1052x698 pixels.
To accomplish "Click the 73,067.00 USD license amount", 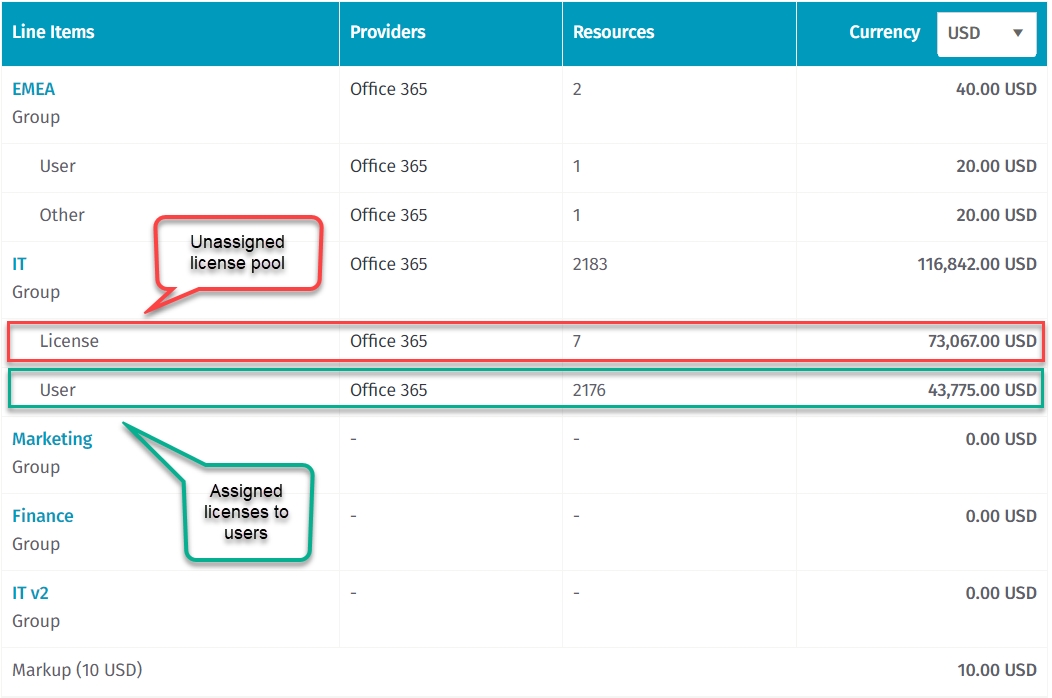I will point(982,341).
